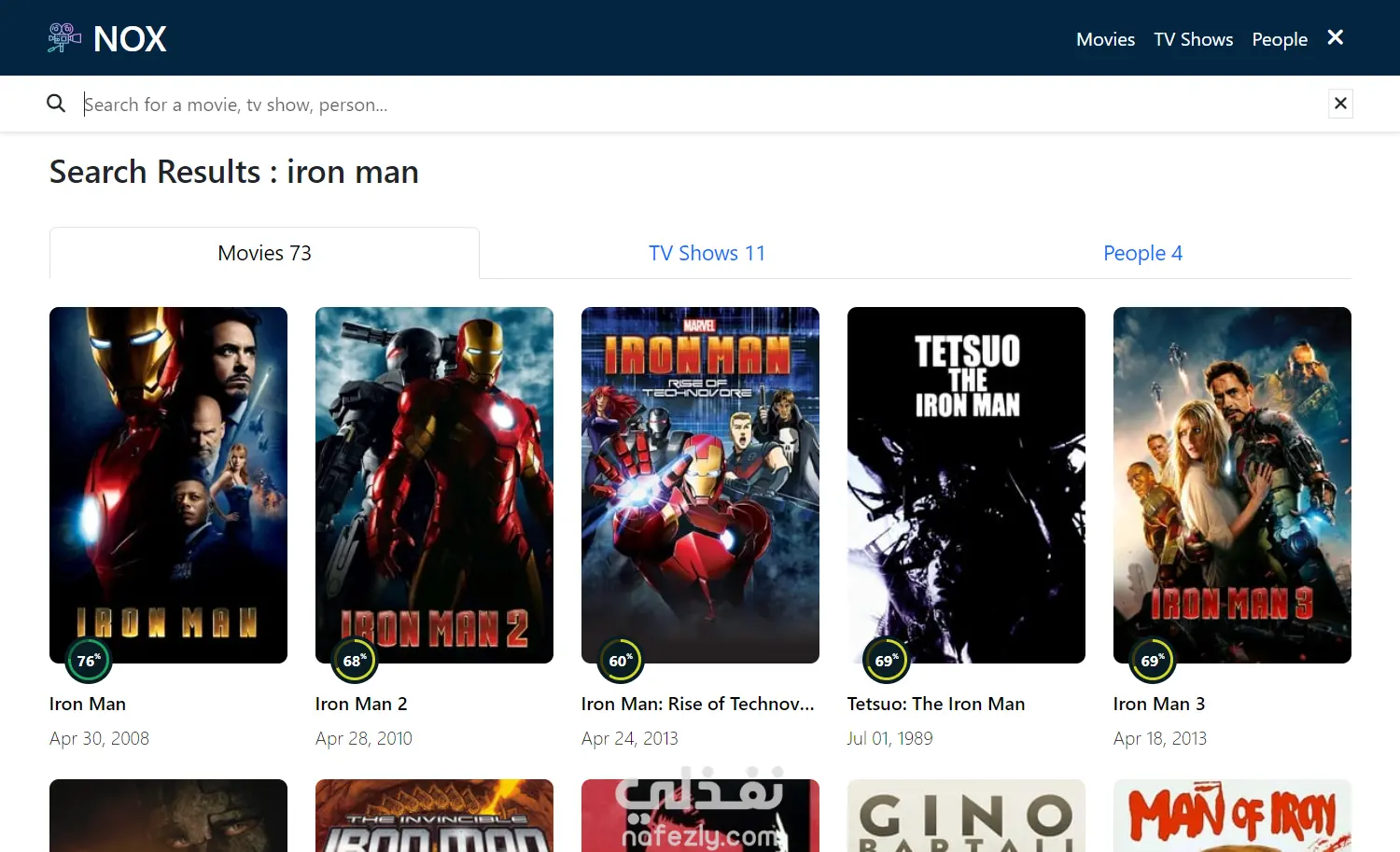
Task: Open the Movies menu in the header
Action: [1105, 39]
